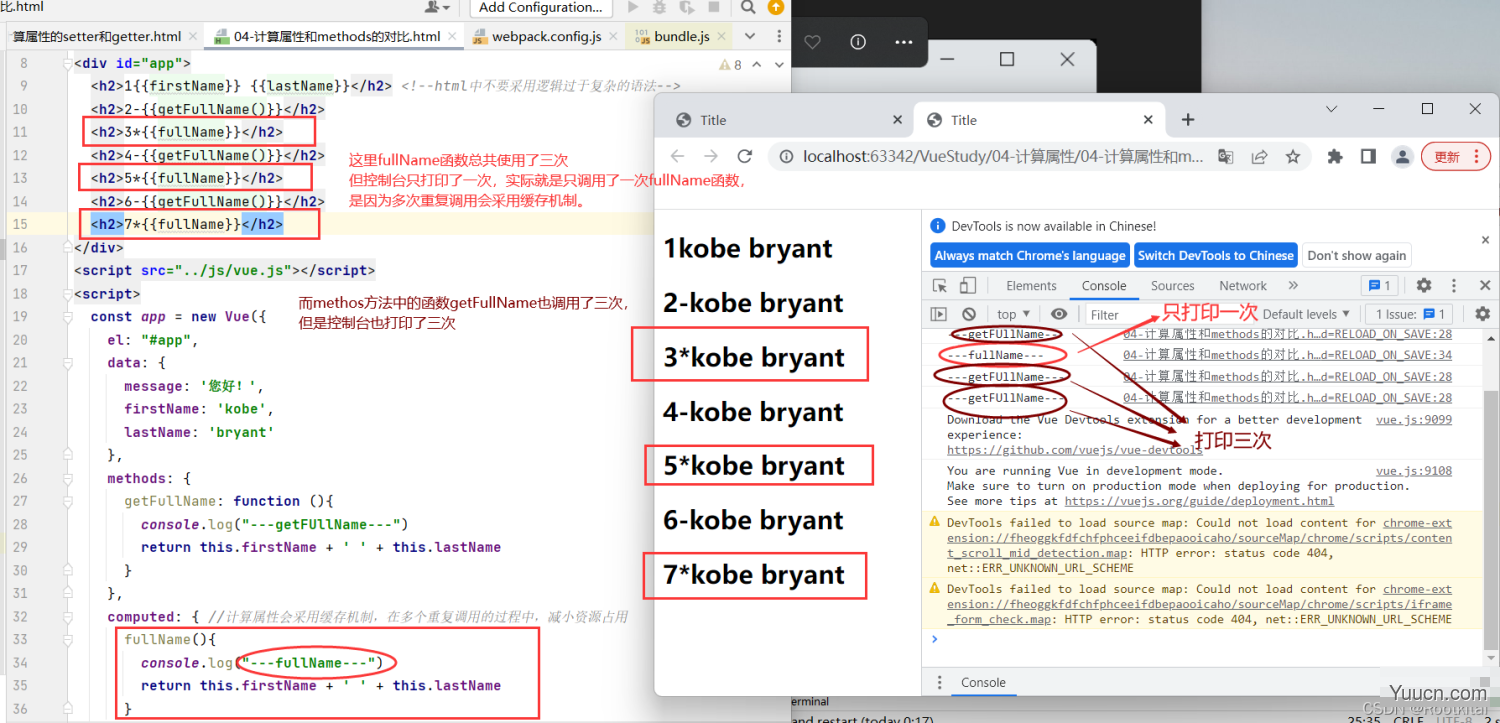The height and width of the screenshot is (723, 1500).
Task: Click the inspection warnings count indicator in editor
Action: point(730,64)
